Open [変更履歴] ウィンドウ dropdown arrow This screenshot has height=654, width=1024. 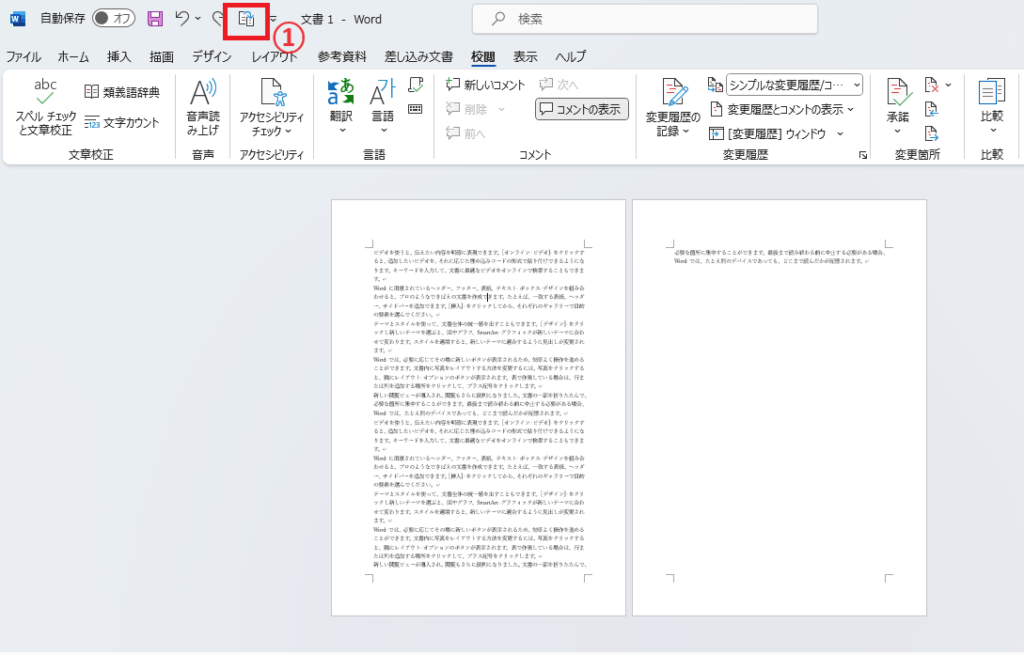(840, 134)
